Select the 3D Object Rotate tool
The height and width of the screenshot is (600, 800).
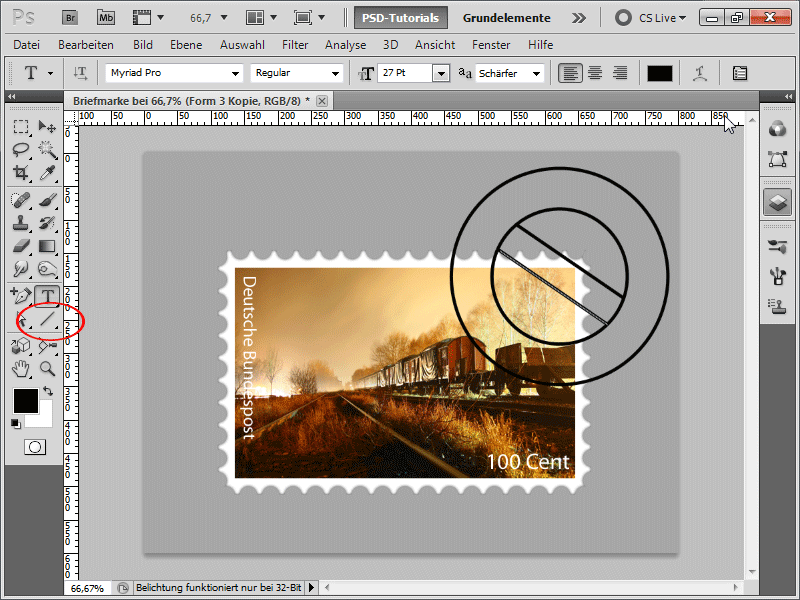(x=21, y=346)
